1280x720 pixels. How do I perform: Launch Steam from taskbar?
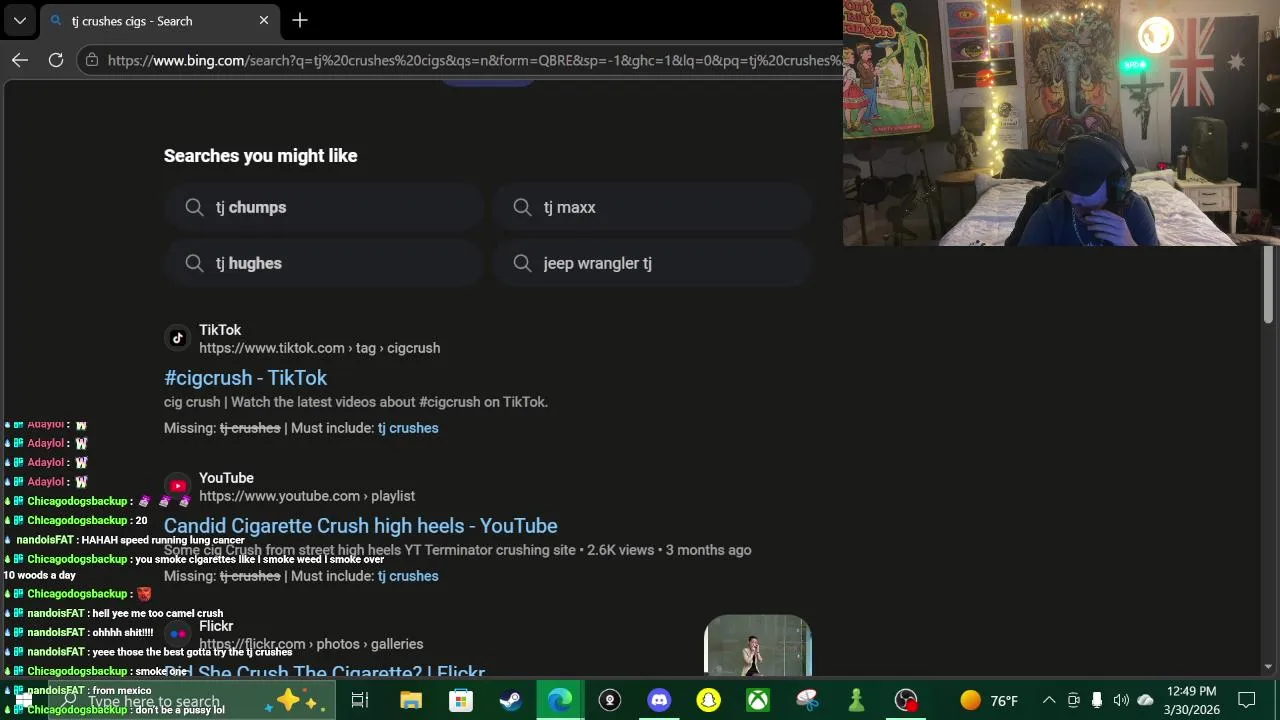[x=510, y=700]
